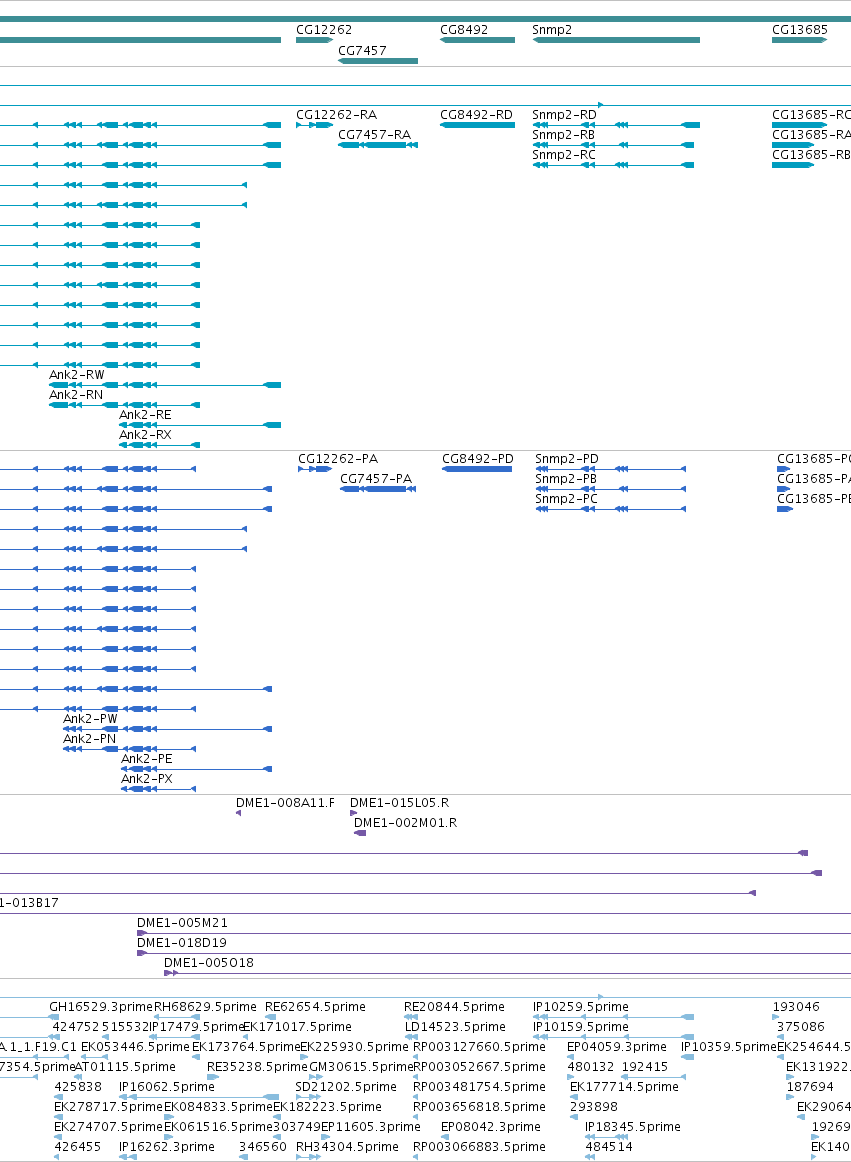Click the RP003127660.5prime cDNA
The image size is (851, 1162).
(x=417, y=1057)
